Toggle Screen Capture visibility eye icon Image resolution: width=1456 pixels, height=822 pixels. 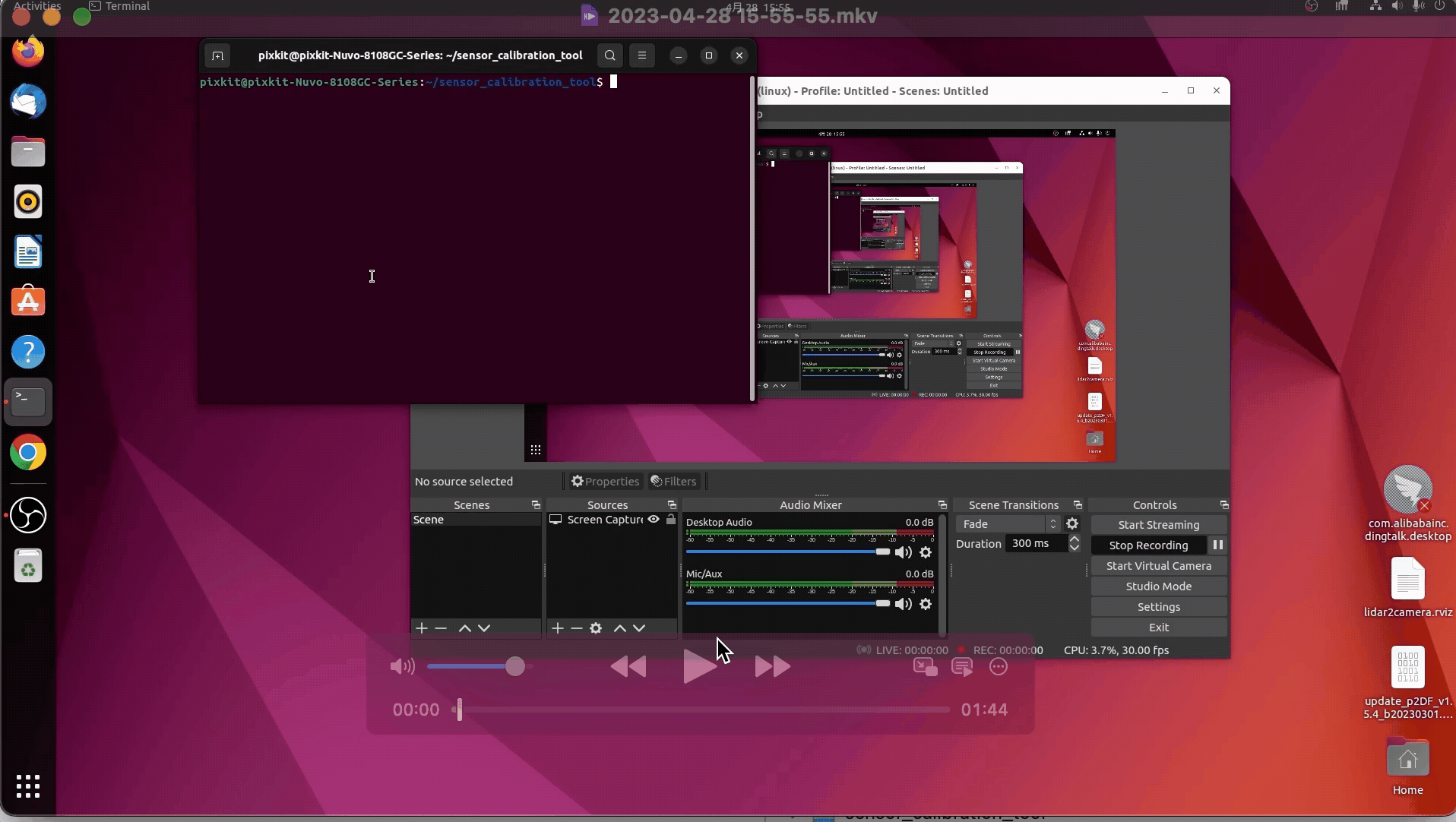pyautogui.click(x=654, y=520)
